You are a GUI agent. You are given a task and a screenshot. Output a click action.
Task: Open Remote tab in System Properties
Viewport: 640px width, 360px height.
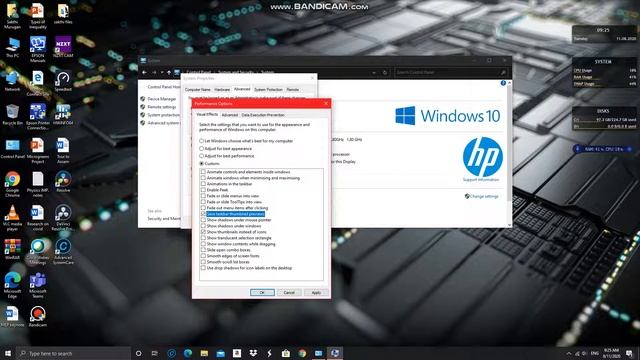(x=293, y=89)
